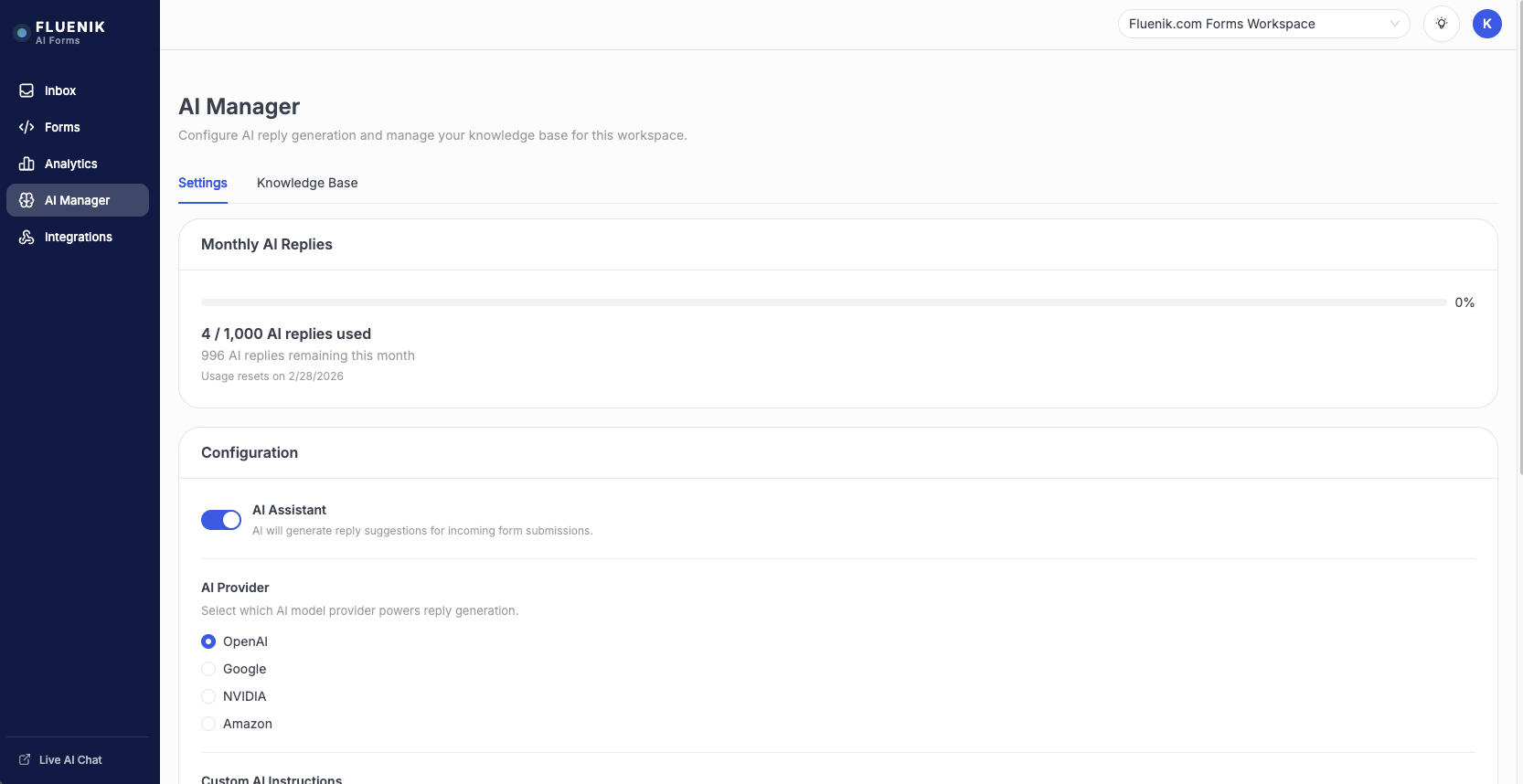Click the Analytics bar chart icon
Image resolution: width=1523 pixels, height=784 pixels.
[27, 164]
